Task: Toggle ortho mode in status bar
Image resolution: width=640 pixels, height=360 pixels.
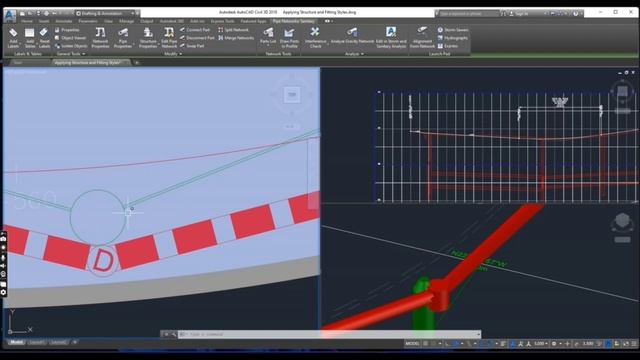Action: coord(447,344)
